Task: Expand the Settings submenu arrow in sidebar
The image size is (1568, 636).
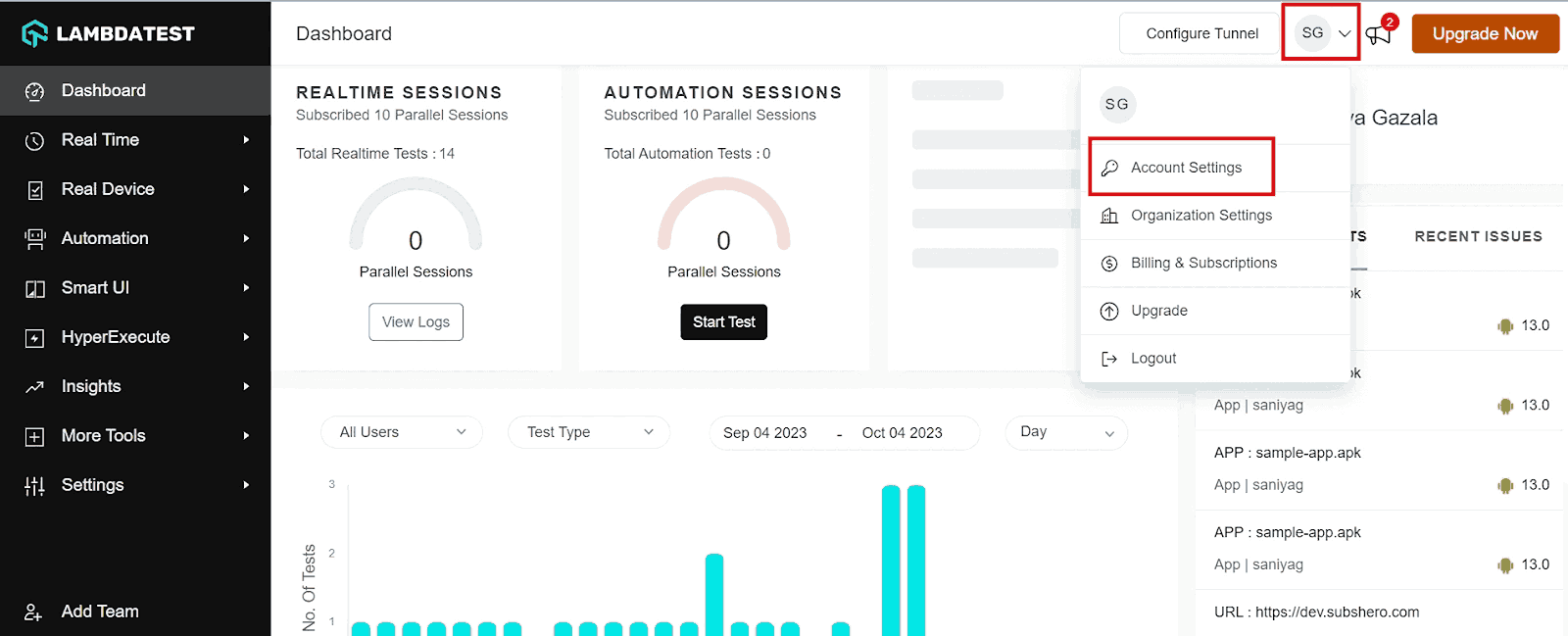Action: (x=246, y=485)
